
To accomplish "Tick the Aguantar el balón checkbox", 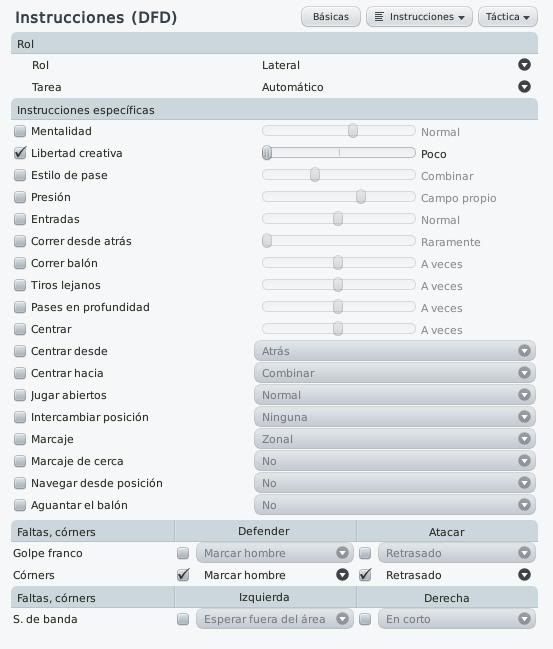I will [x=20, y=505].
